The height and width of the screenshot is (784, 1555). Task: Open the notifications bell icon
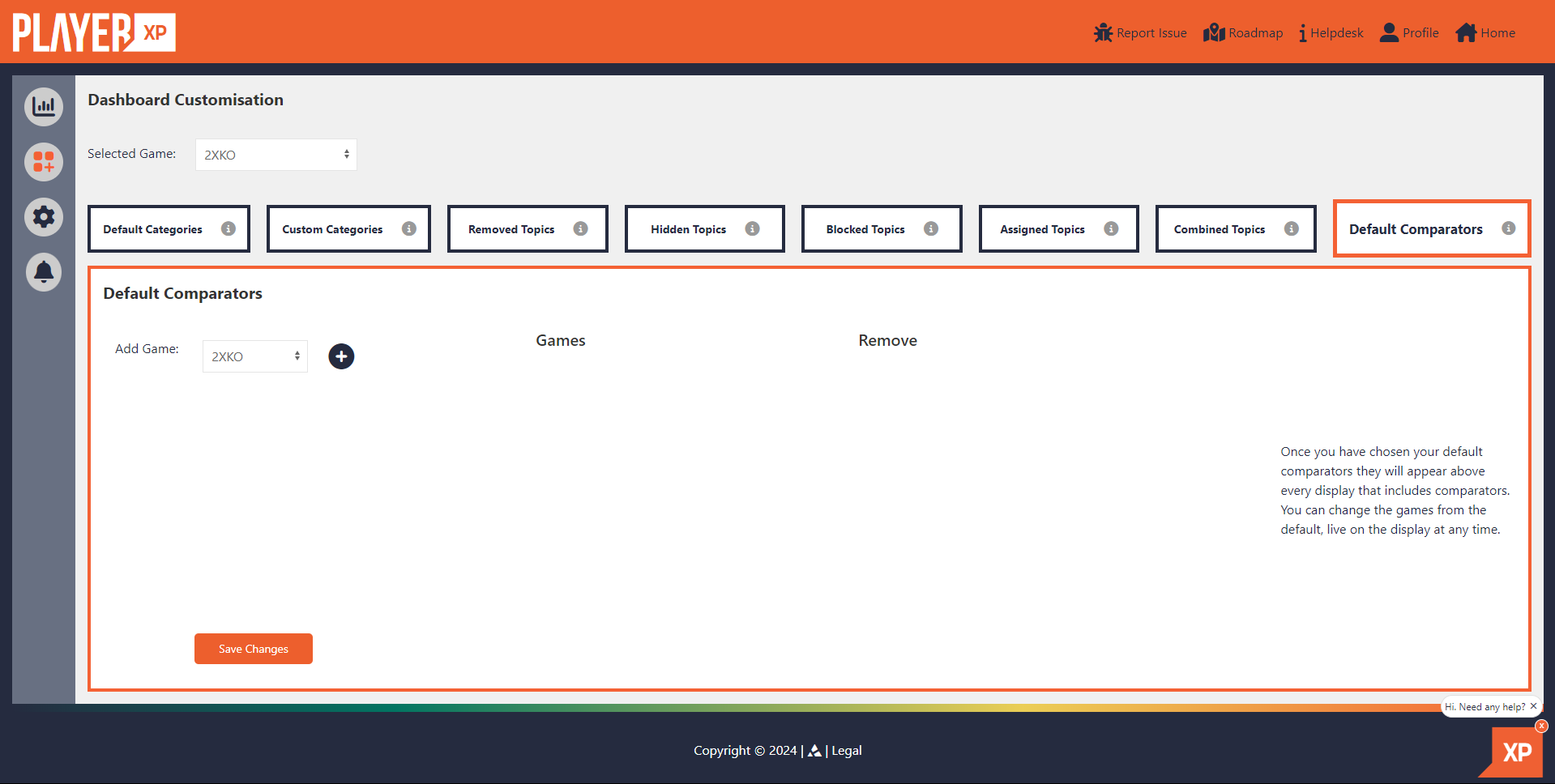(44, 271)
